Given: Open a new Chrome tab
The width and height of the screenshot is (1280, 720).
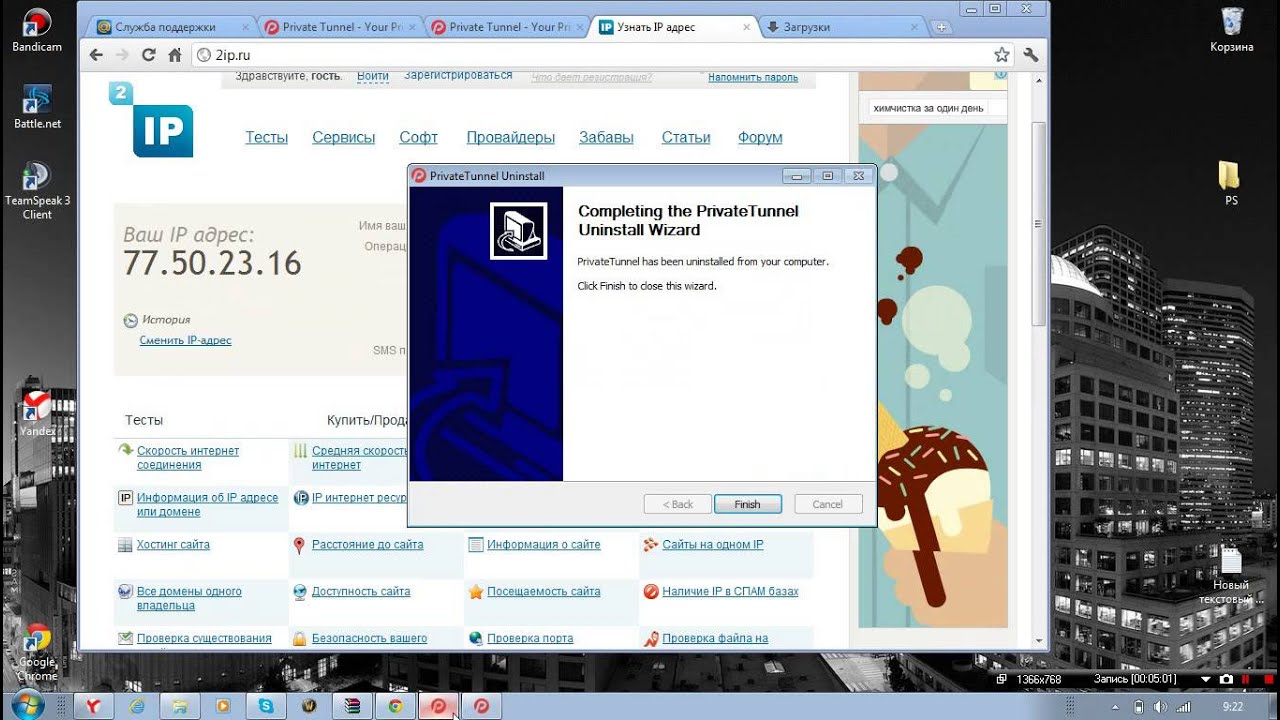Looking at the screenshot, I should pyautogui.click(x=942, y=28).
